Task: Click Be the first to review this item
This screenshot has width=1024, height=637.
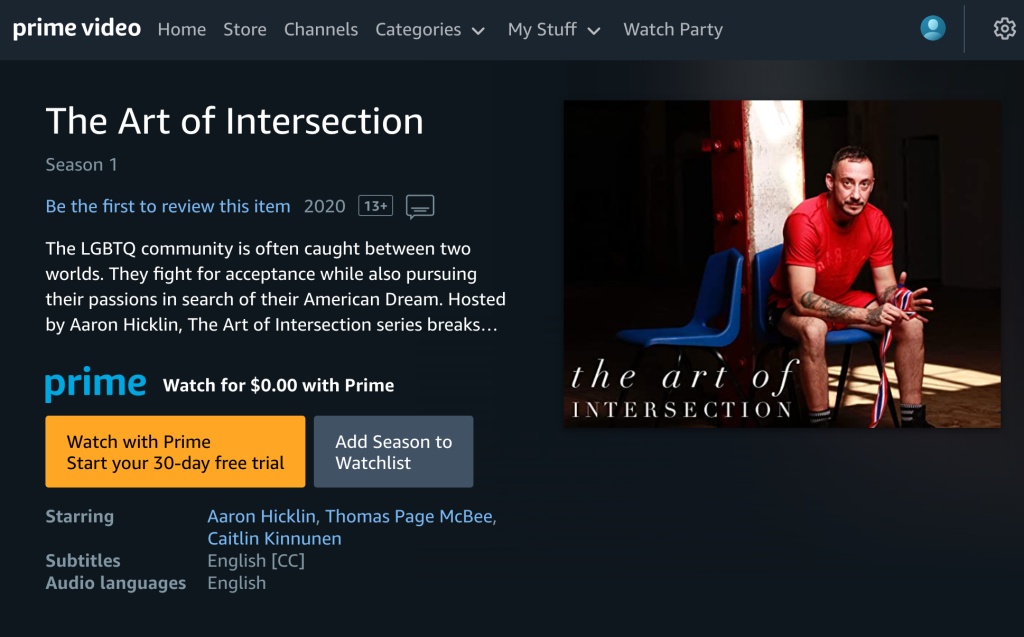Action: 167,206
